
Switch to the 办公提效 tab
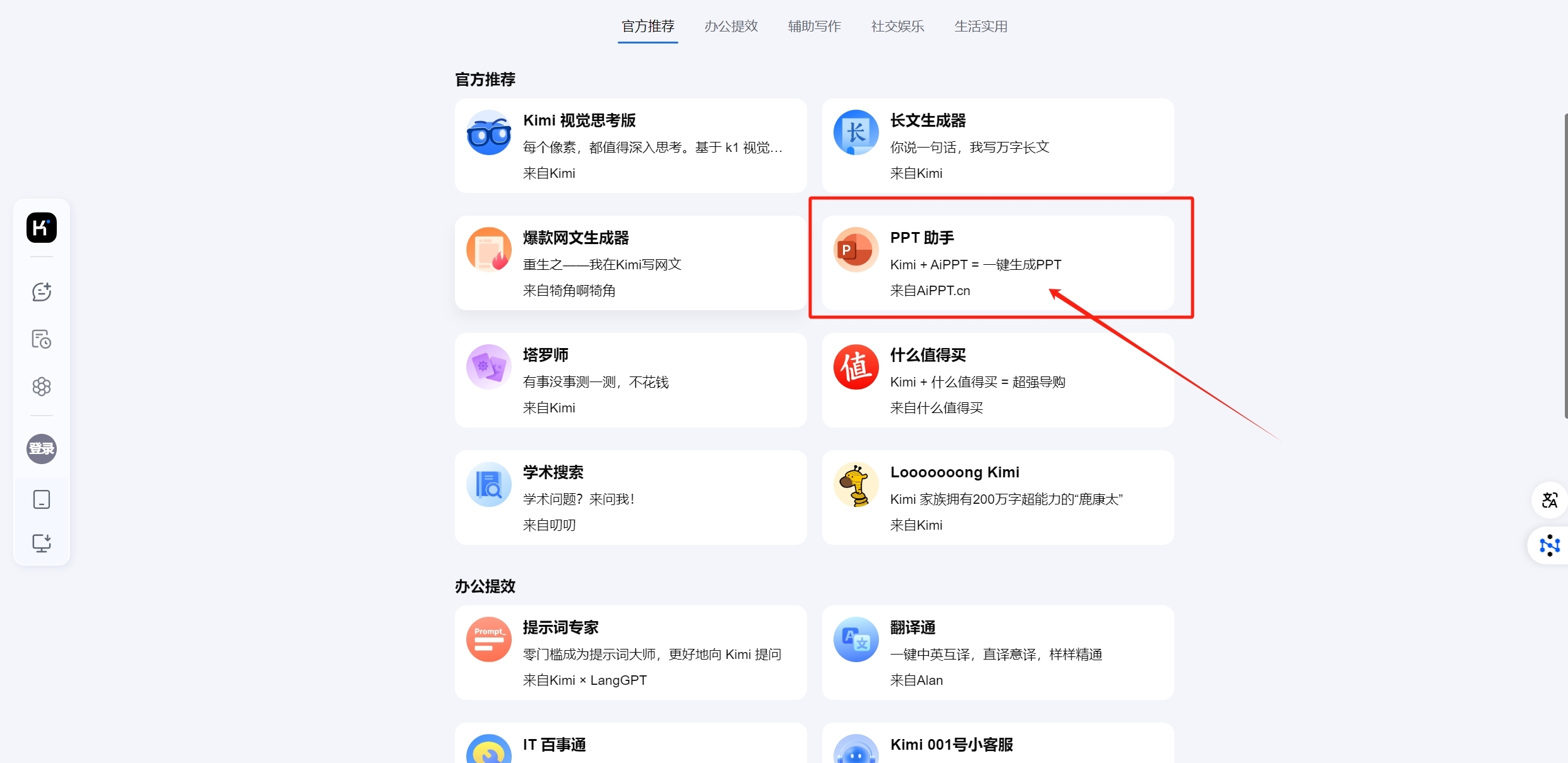pyautogui.click(x=731, y=26)
